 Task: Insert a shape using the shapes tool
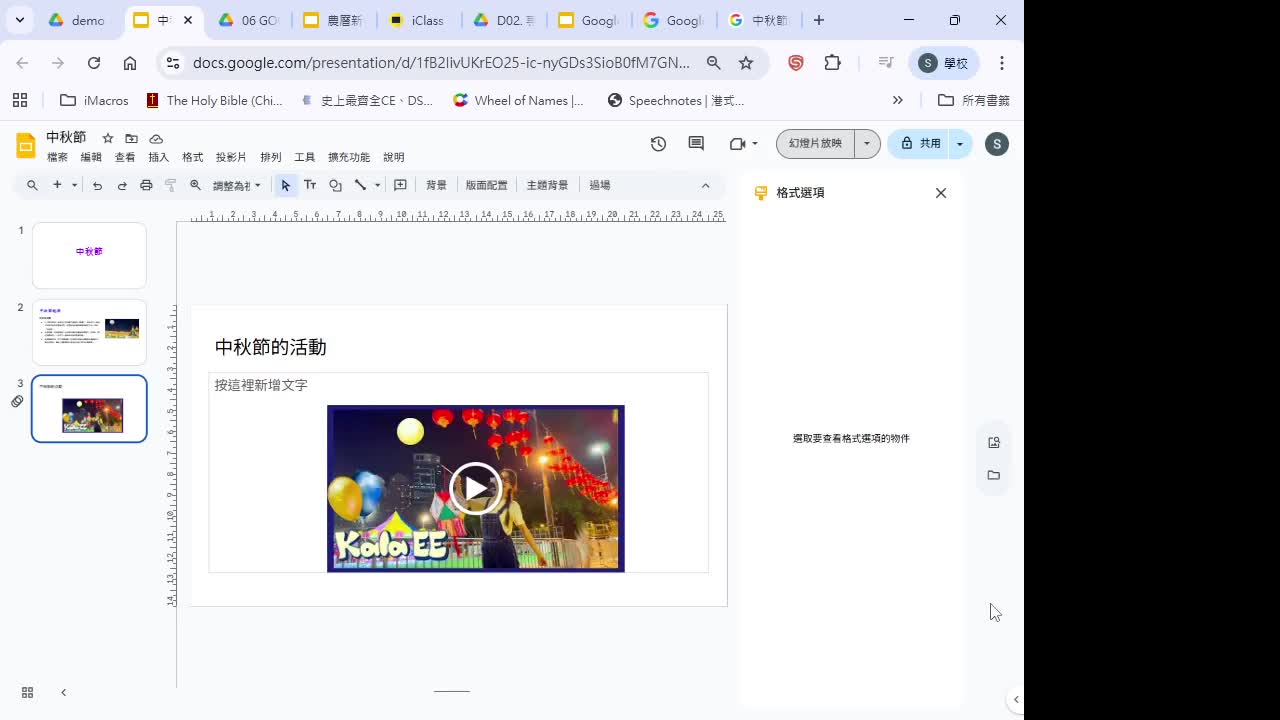pos(335,185)
